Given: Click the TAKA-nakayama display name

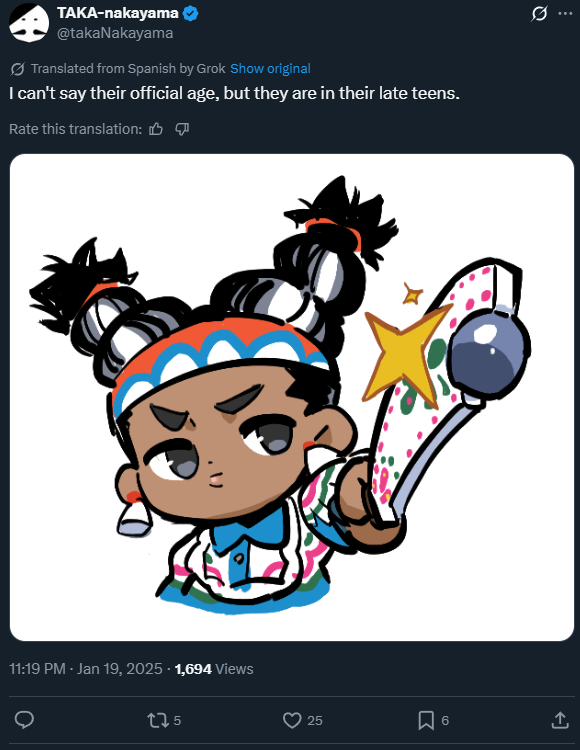Looking at the screenshot, I should click(x=118, y=13).
